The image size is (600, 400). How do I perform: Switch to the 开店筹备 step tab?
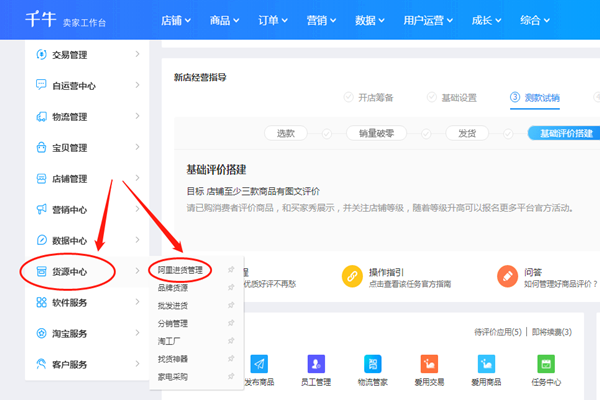click(368, 98)
